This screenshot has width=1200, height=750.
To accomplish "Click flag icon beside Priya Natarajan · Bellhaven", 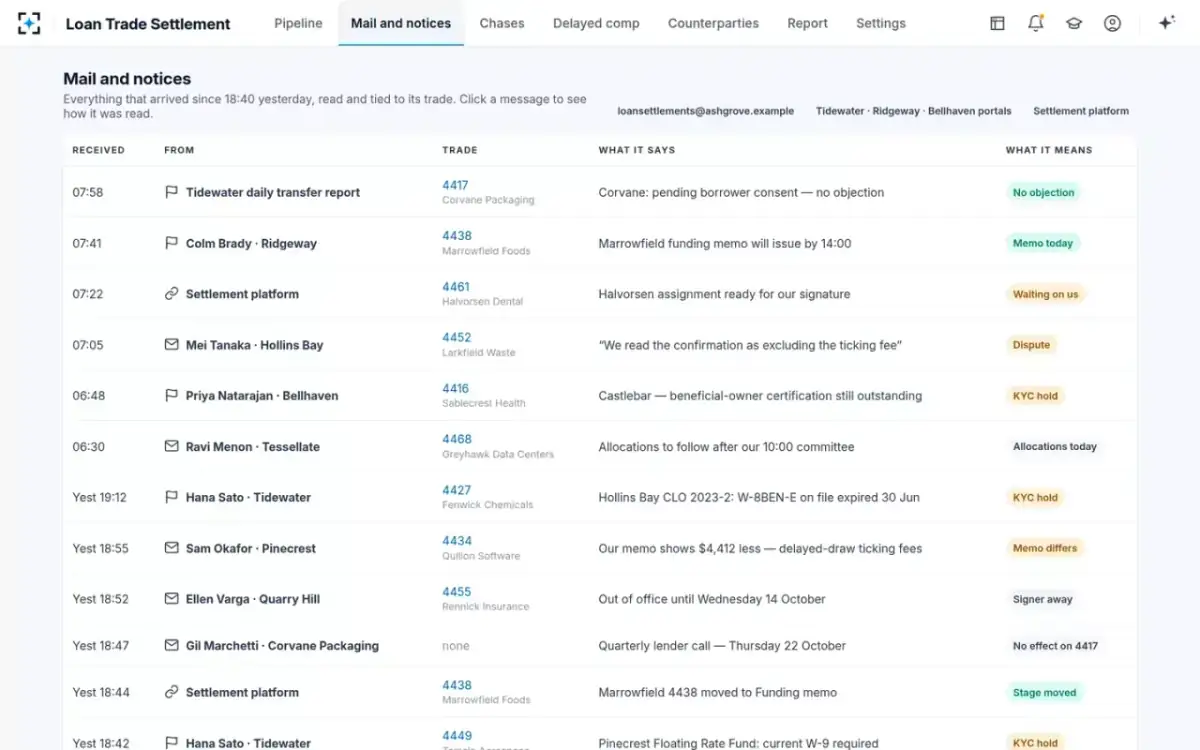I will point(171,396).
